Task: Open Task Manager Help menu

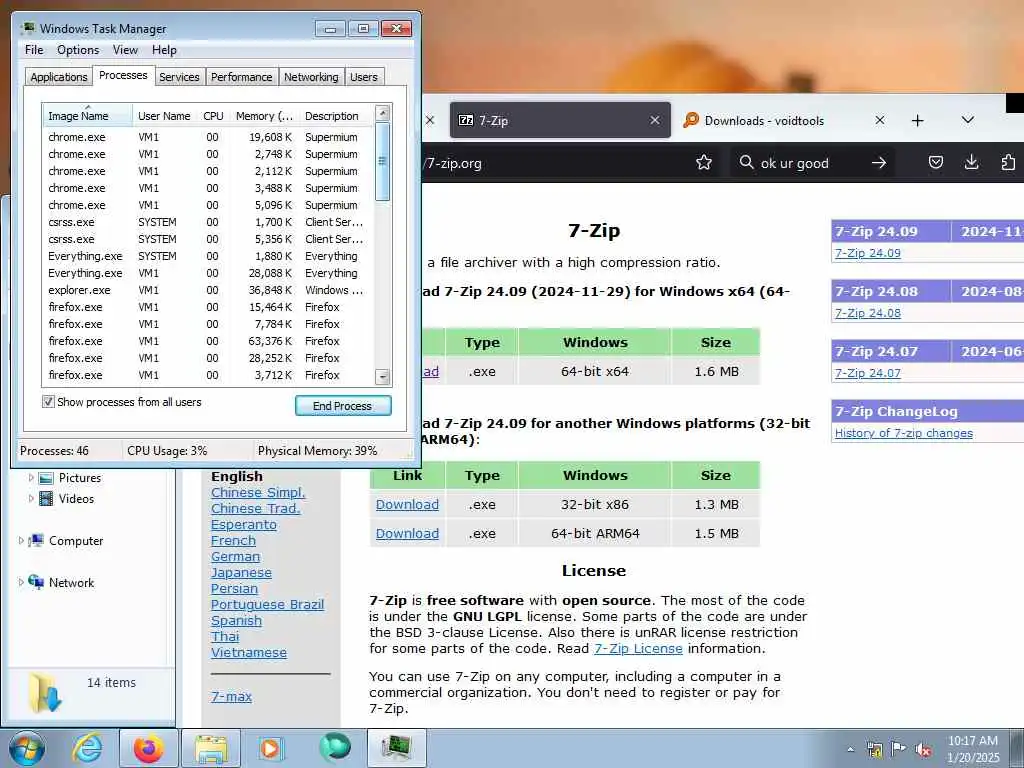Action: click(x=164, y=50)
